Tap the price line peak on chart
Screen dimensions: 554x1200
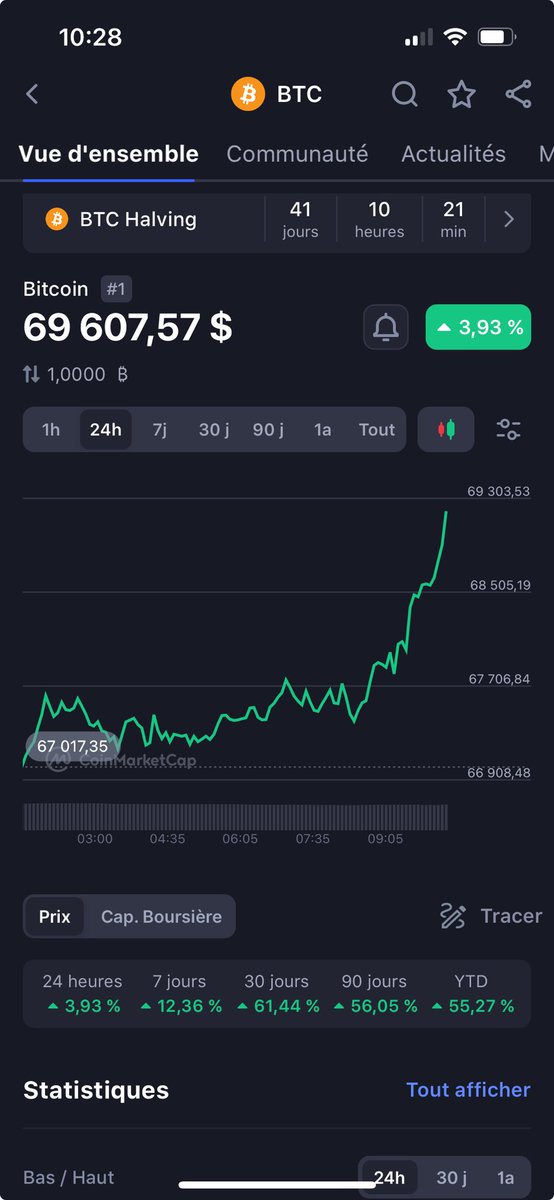pyautogui.click(x=446, y=513)
